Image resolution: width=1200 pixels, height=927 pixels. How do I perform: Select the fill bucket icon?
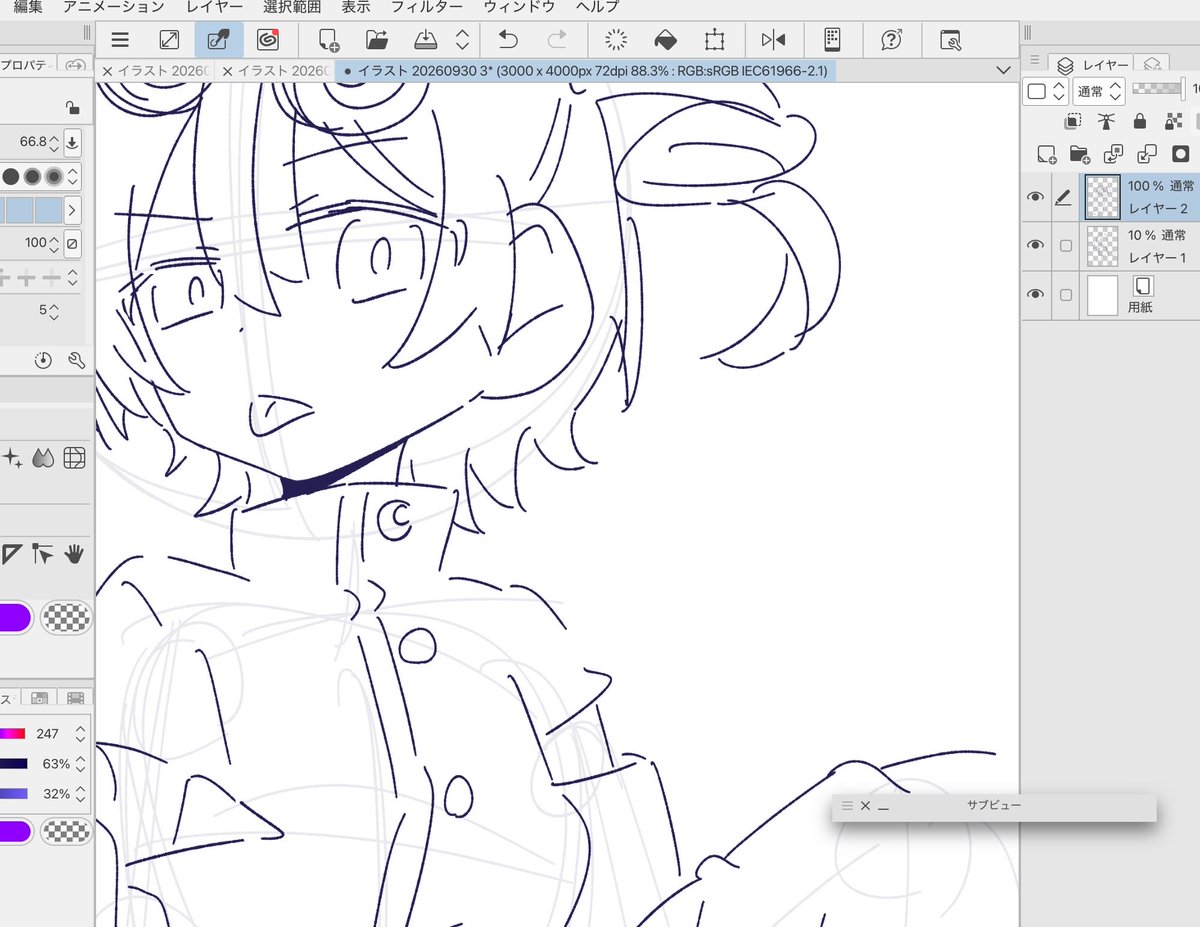(x=665, y=40)
